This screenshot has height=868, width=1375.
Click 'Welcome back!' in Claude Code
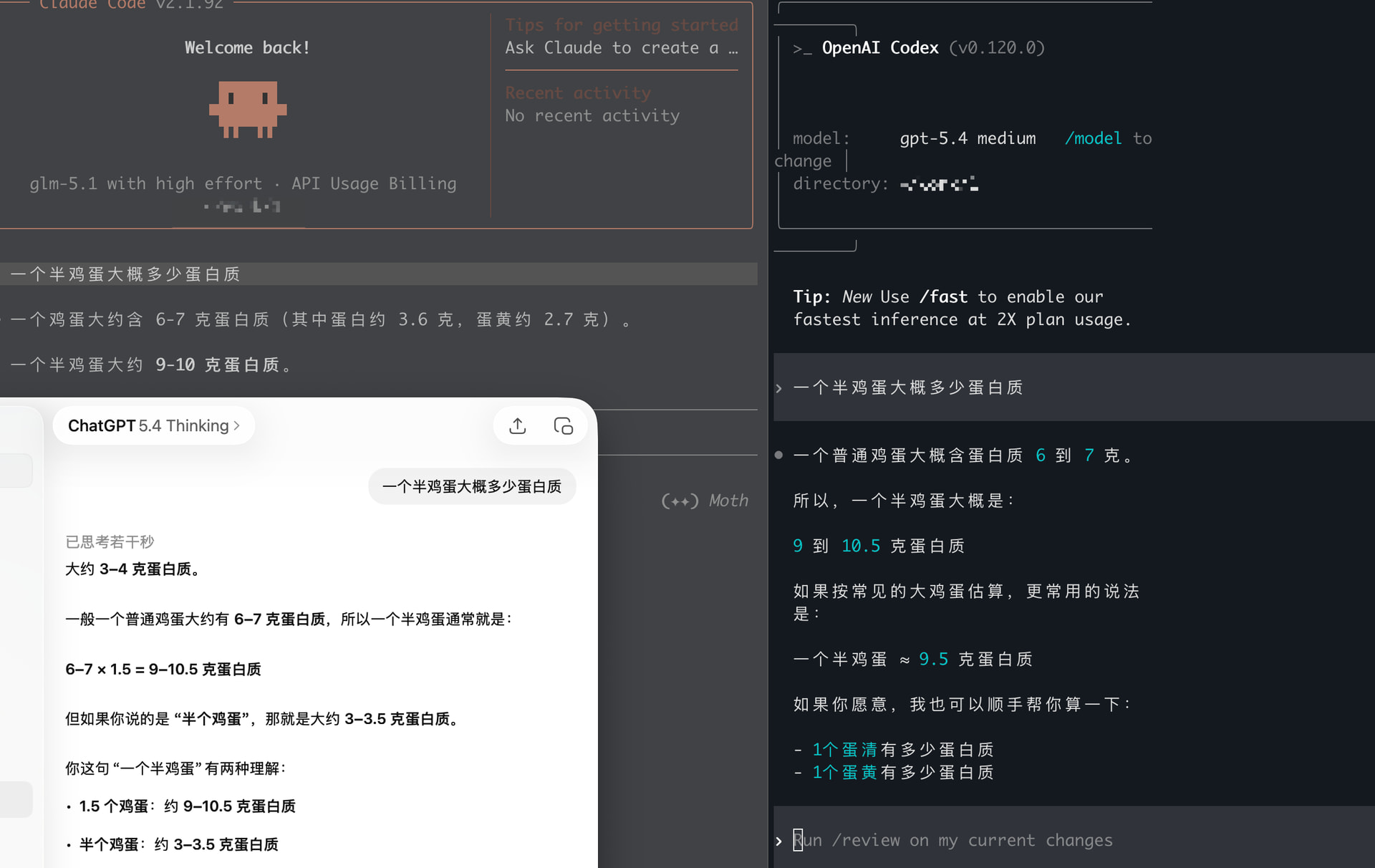(x=247, y=48)
